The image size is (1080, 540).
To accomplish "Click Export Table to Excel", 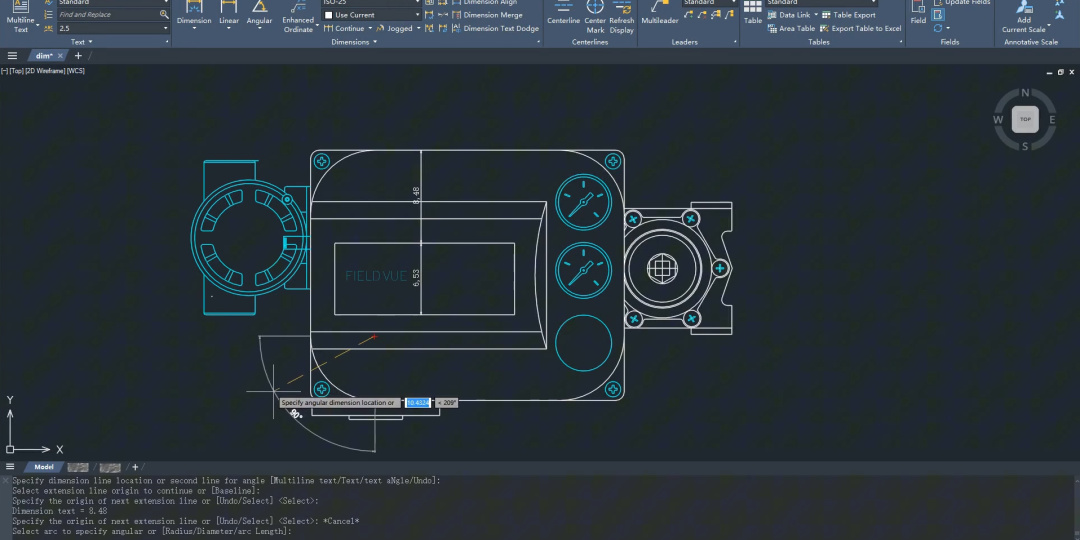I will pos(860,28).
